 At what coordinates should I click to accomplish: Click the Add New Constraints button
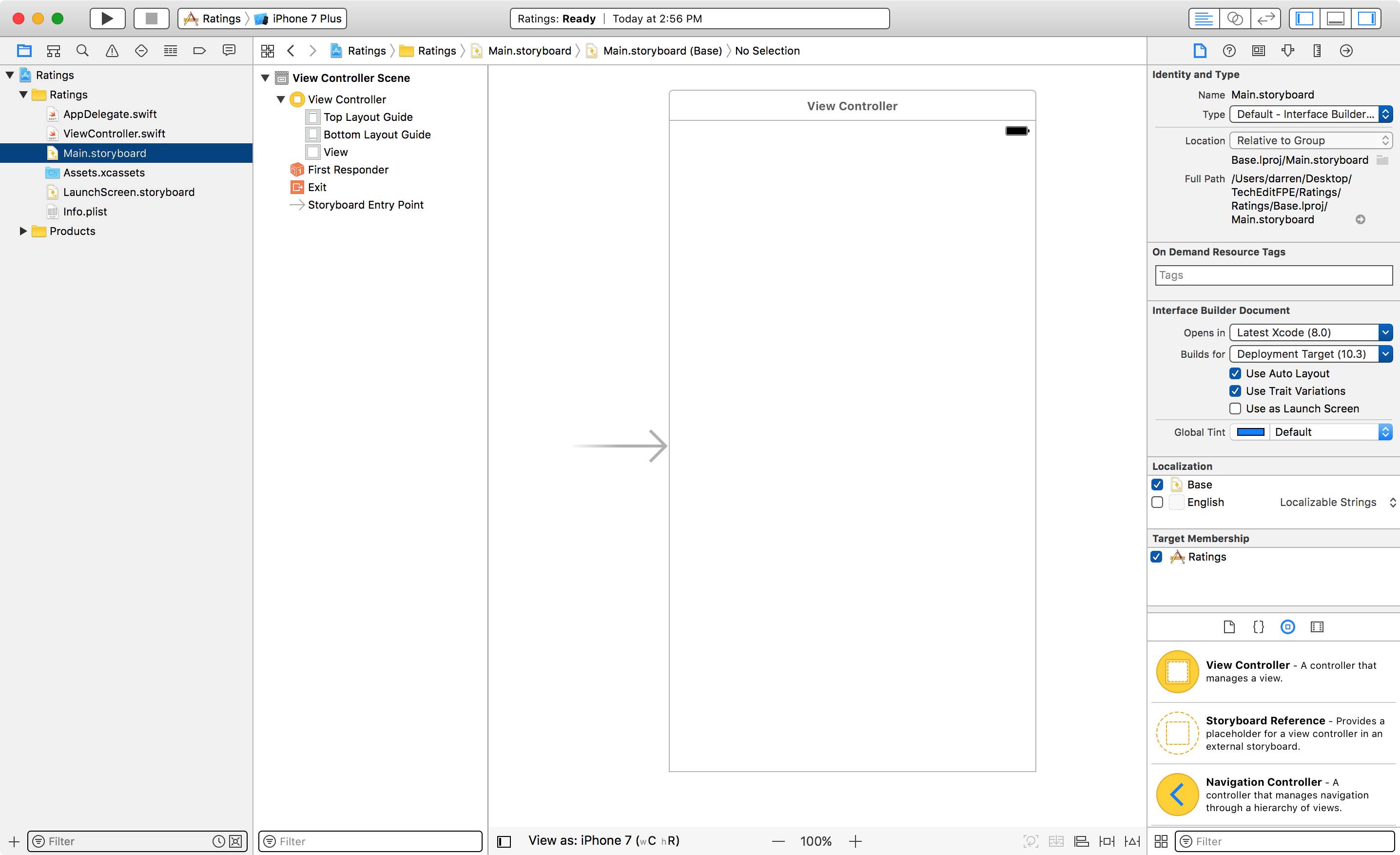[x=1106, y=841]
